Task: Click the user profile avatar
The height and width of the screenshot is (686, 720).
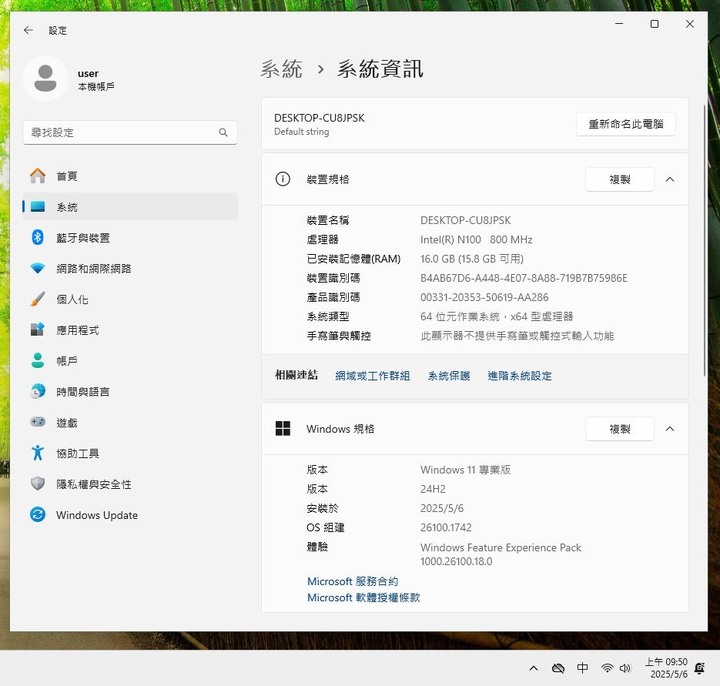Action: [x=45, y=79]
